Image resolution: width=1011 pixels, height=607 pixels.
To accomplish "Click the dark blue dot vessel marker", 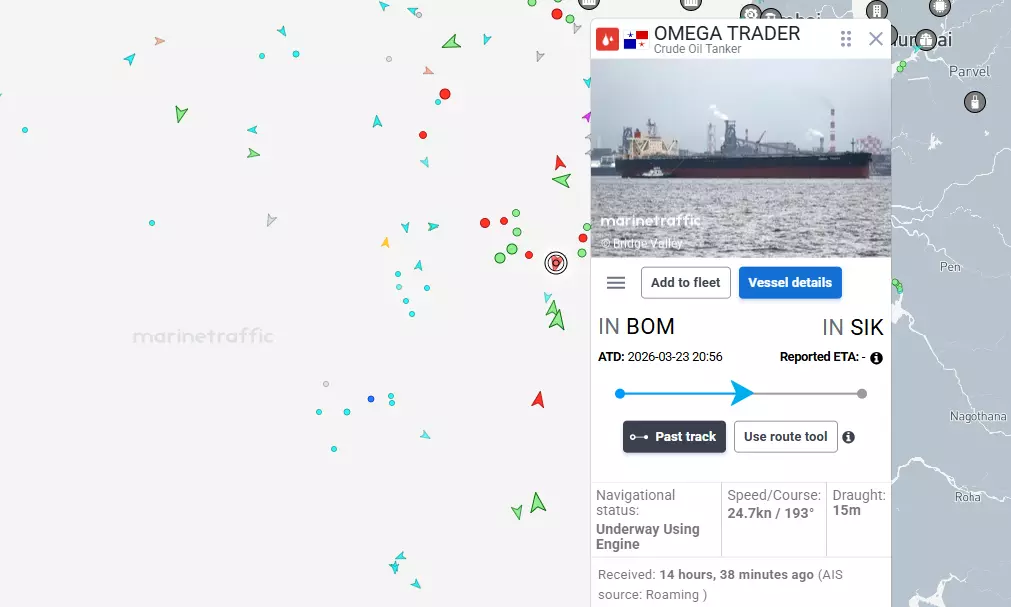I will [x=371, y=399].
